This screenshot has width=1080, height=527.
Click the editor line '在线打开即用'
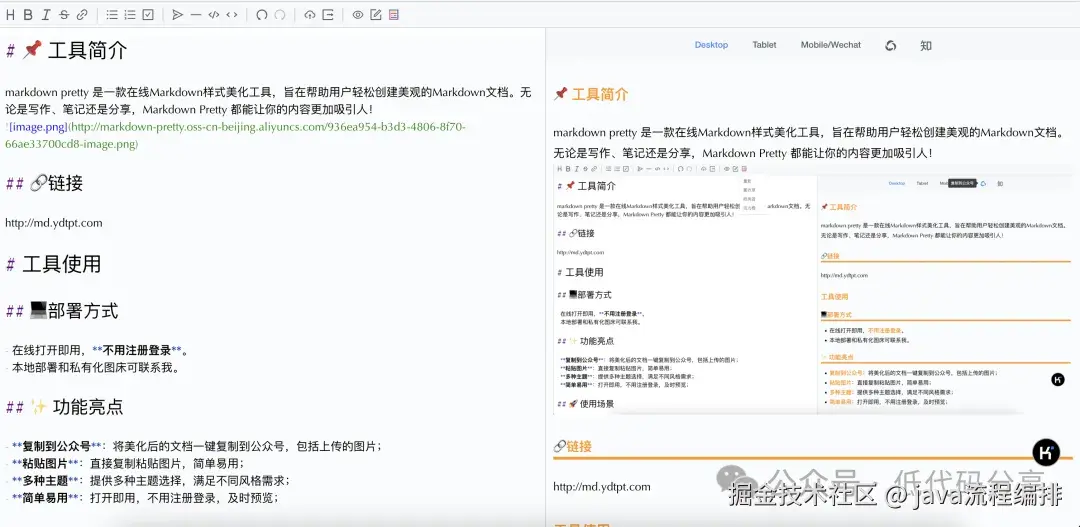(97, 351)
